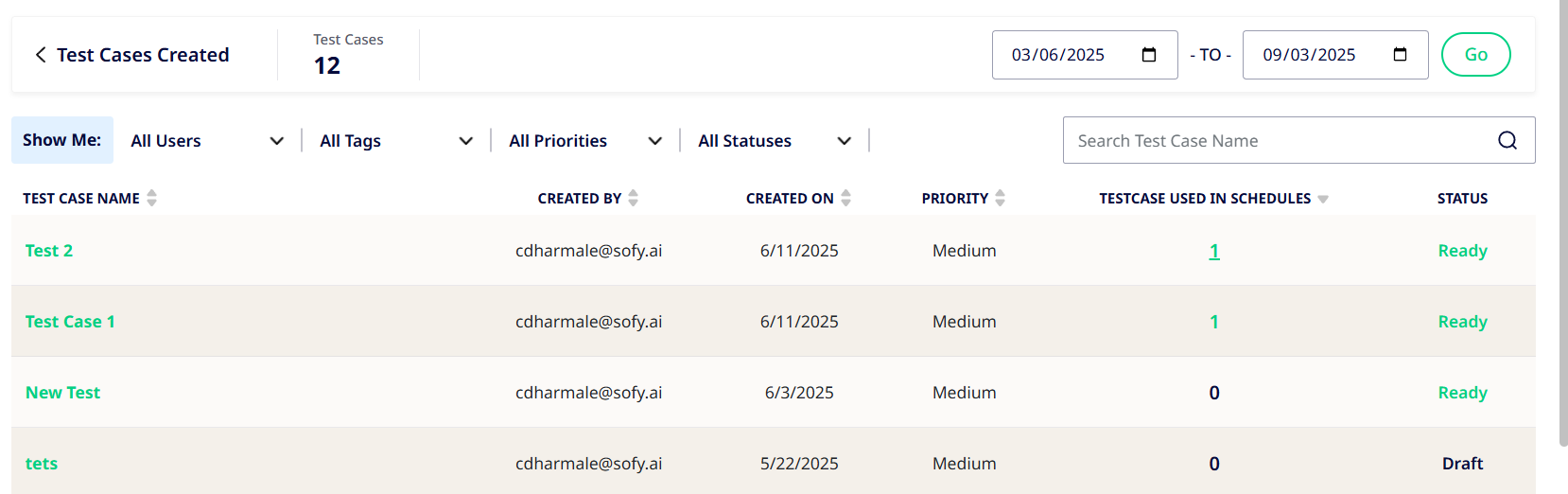Open the Test Case 1 link
This screenshot has height=494, width=1568.
(70, 322)
